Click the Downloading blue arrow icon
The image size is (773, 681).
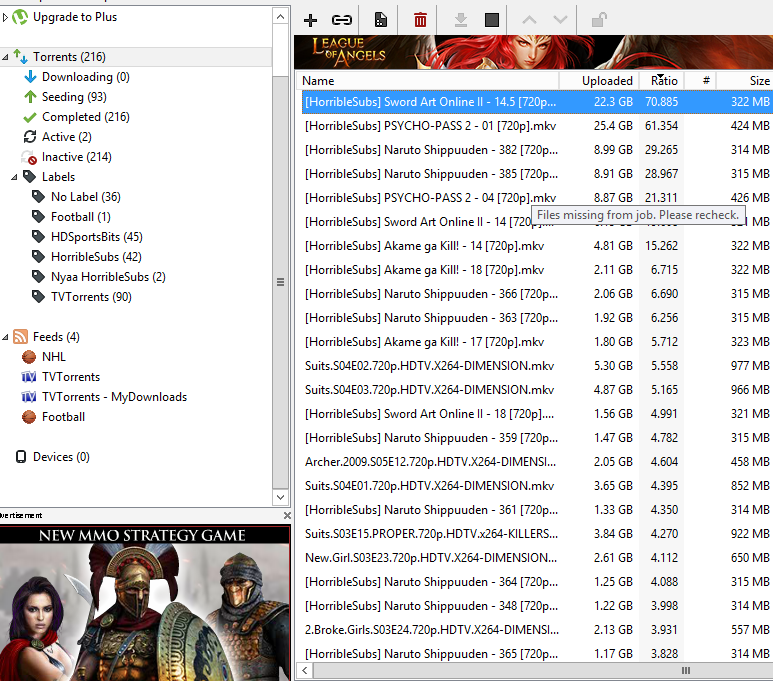pyautogui.click(x=30, y=77)
